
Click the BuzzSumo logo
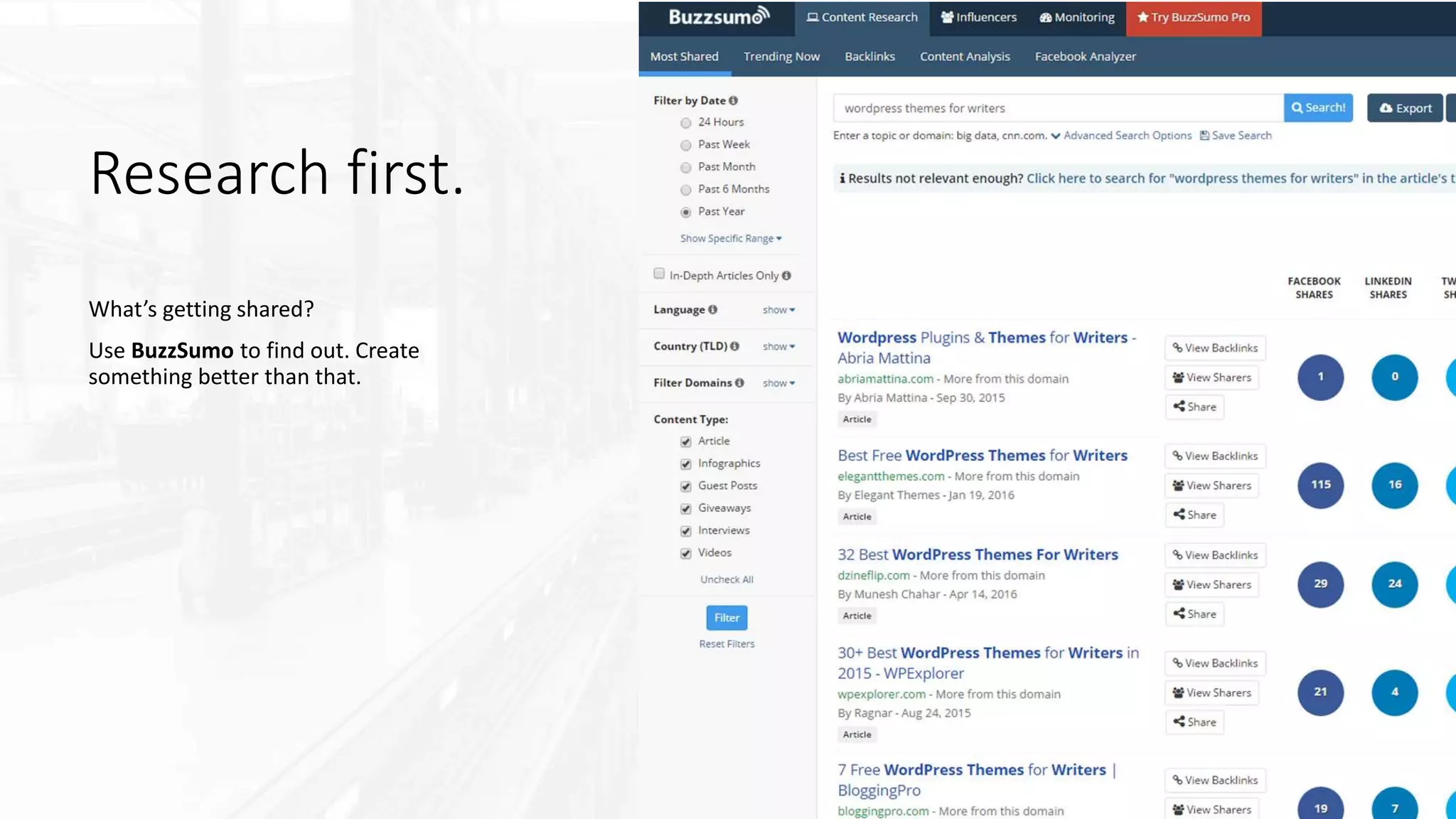point(719,16)
